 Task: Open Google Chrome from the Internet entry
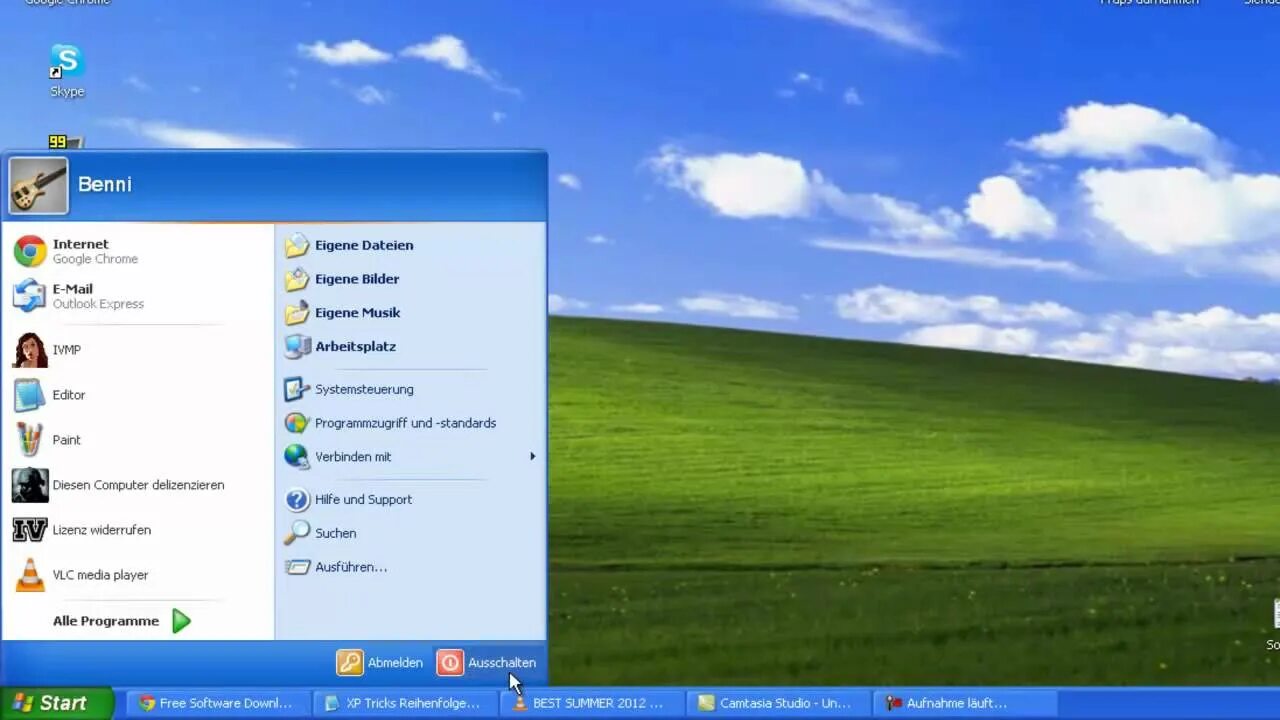(x=30, y=251)
